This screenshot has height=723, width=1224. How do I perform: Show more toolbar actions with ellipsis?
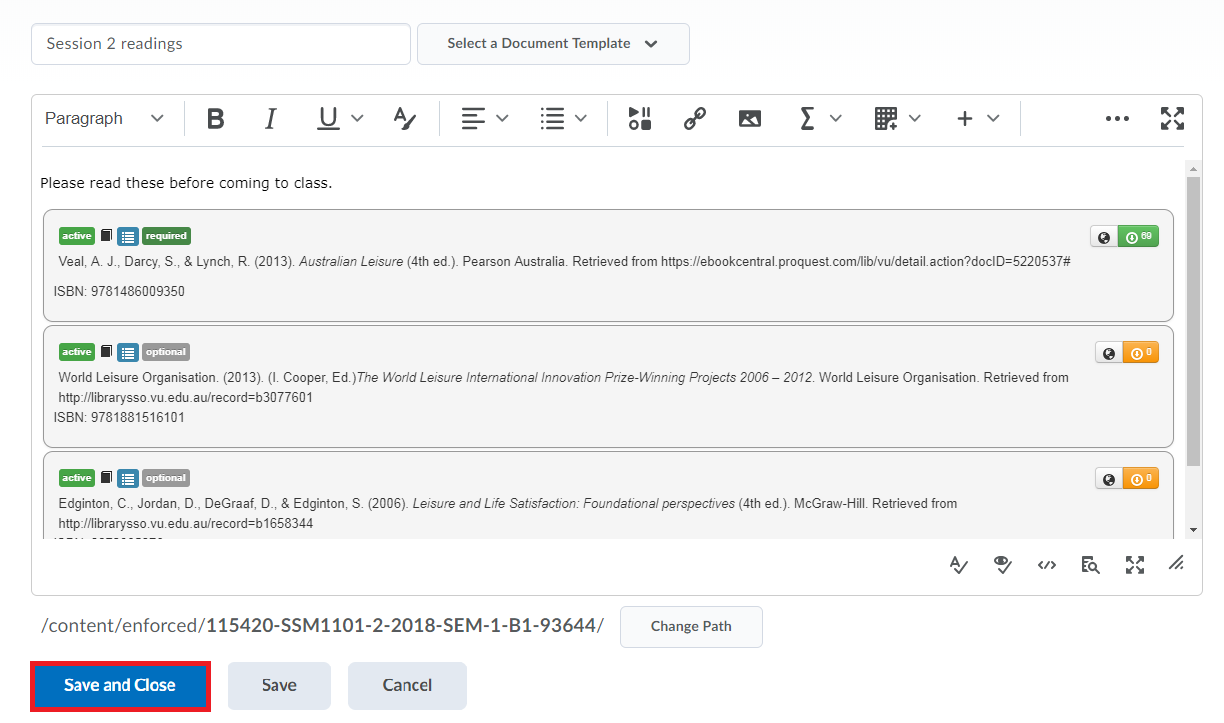point(1117,119)
